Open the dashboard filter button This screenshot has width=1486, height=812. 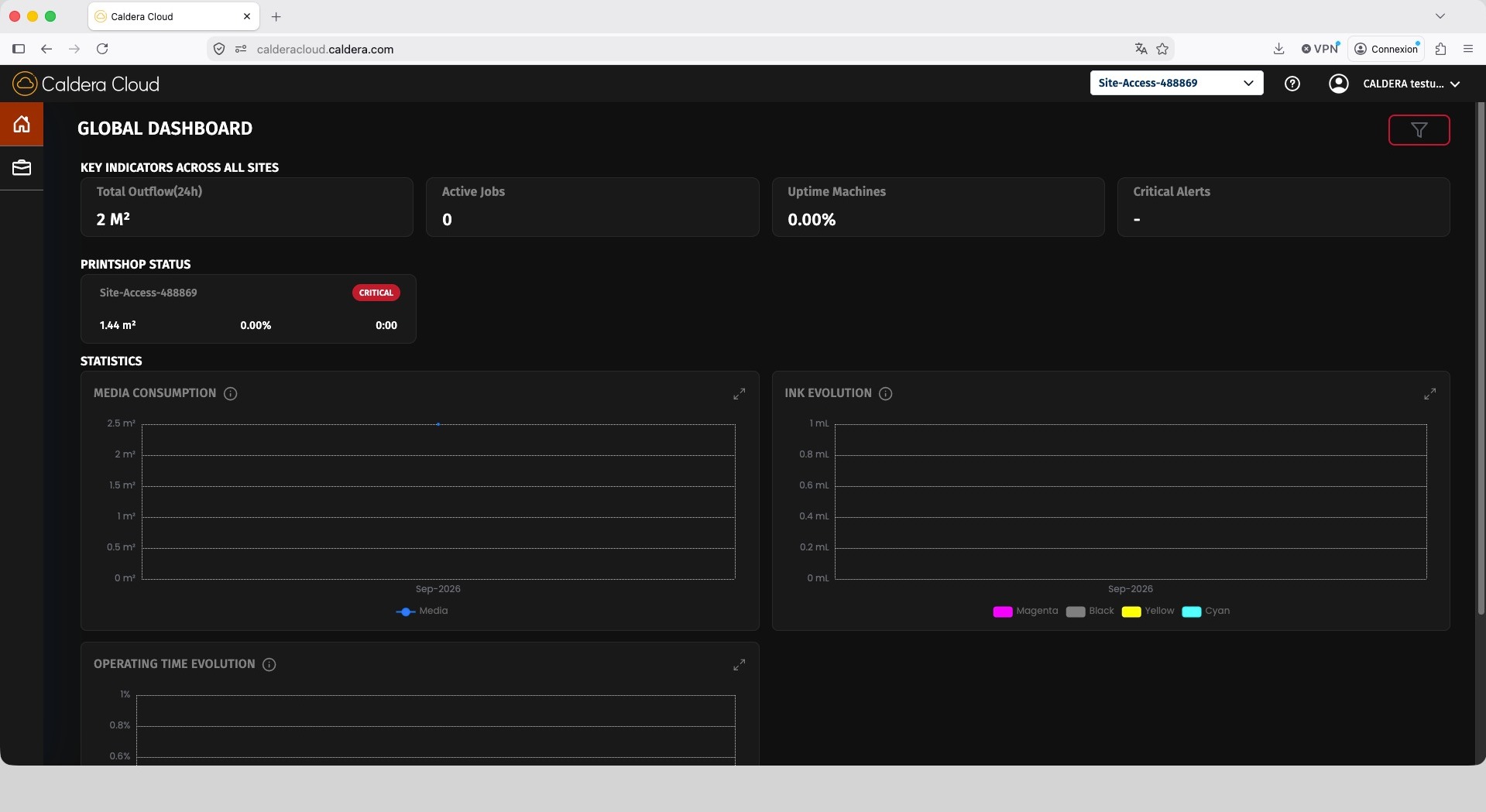pyautogui.click(x=1419, y=130)
